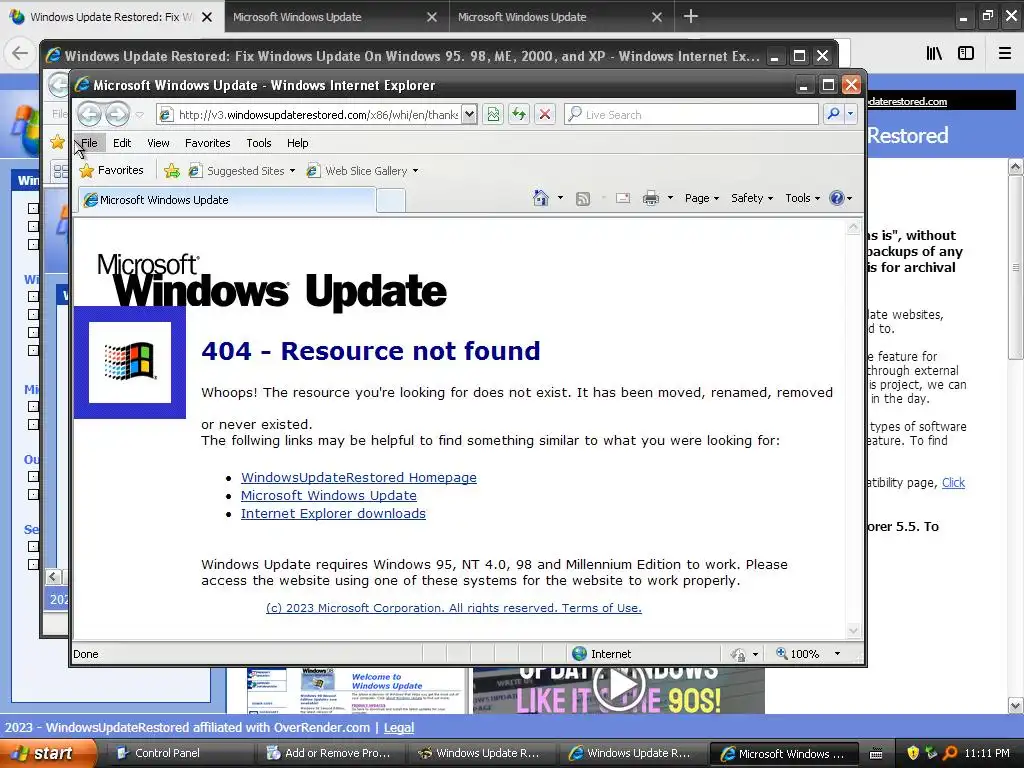Screen dimensions: 1024x768
Task: Open the Firefox hamburger menu
Action: 1005,54
